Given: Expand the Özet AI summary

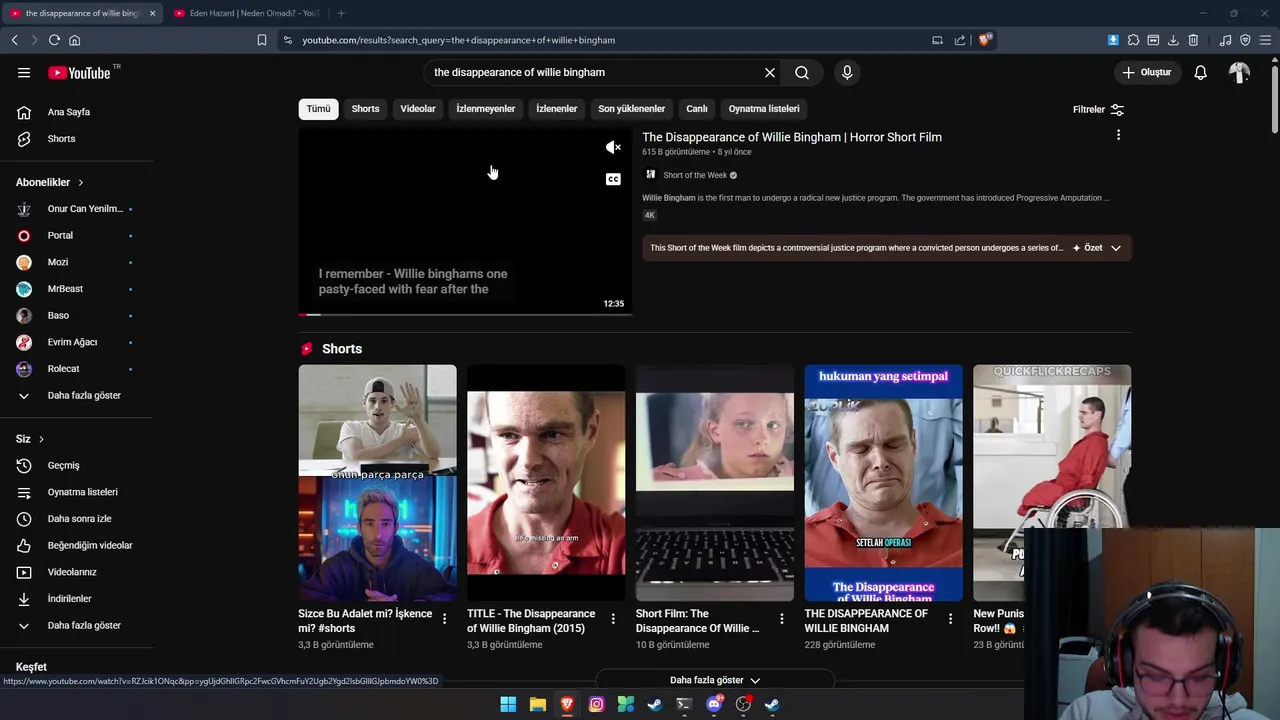Looking at the screenshot, I should [x=1097, y=248].
